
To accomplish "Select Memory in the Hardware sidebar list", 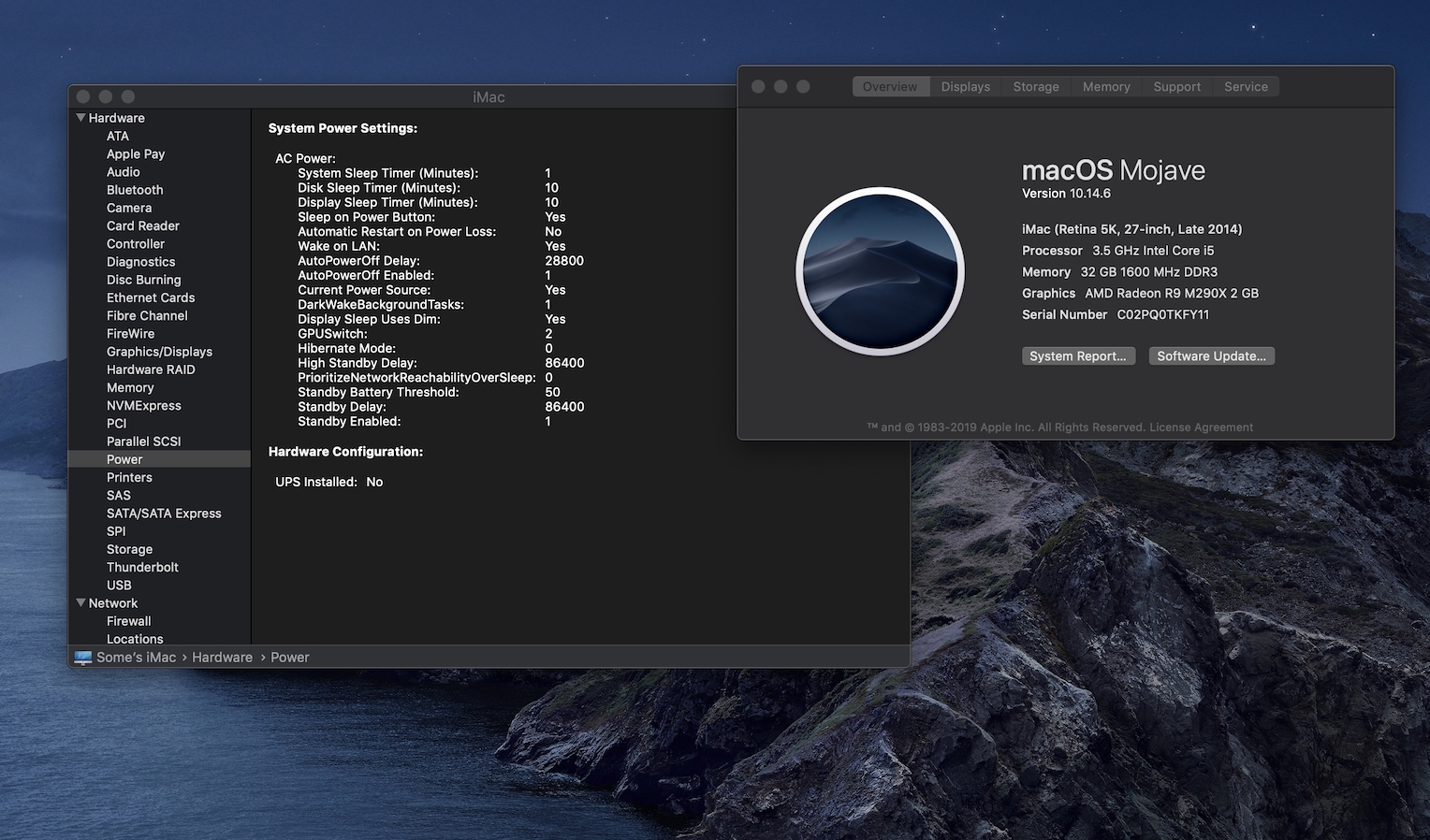I will pos(130,387).
